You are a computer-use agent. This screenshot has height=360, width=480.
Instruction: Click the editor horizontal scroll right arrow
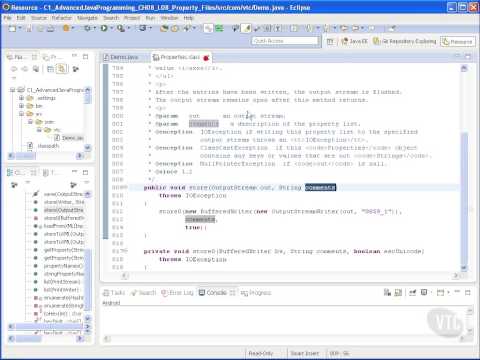coord(456,276)
